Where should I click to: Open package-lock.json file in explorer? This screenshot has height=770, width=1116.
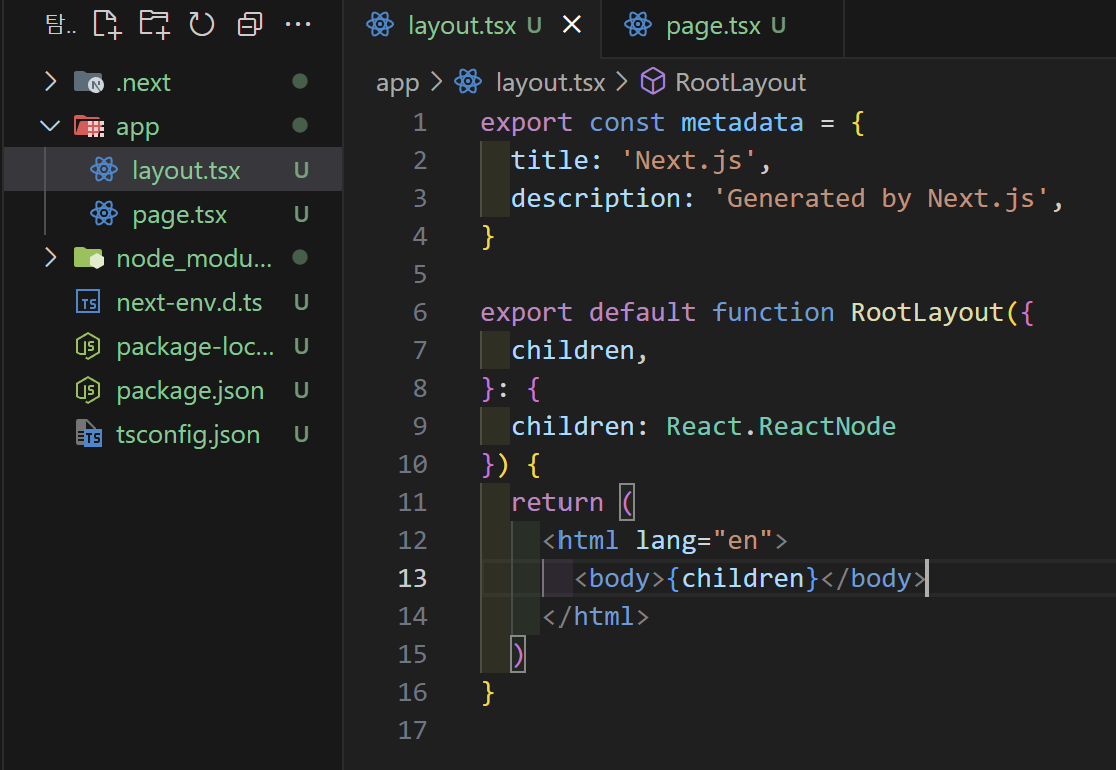point(172,347)
